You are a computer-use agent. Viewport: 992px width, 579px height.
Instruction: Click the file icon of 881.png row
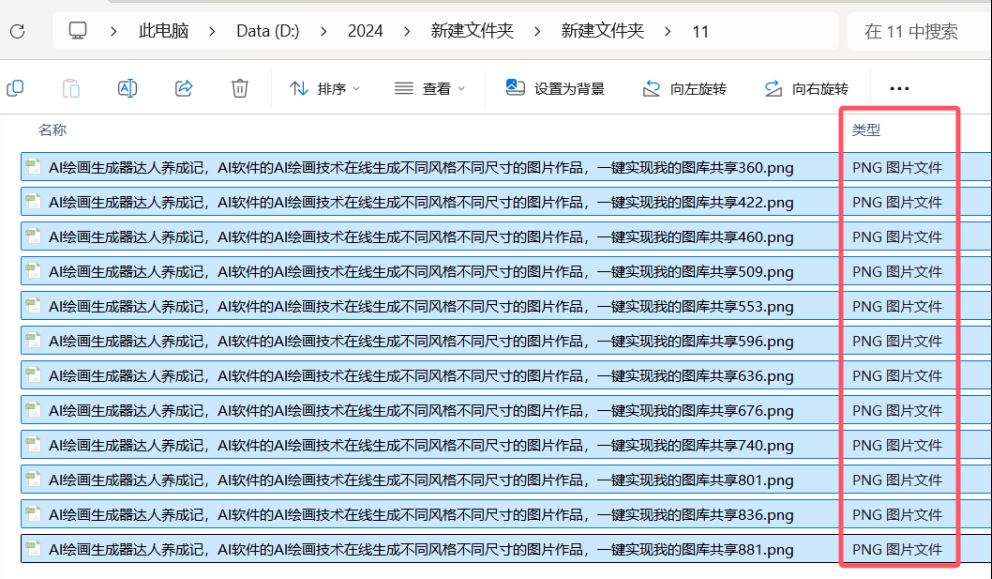33,549
